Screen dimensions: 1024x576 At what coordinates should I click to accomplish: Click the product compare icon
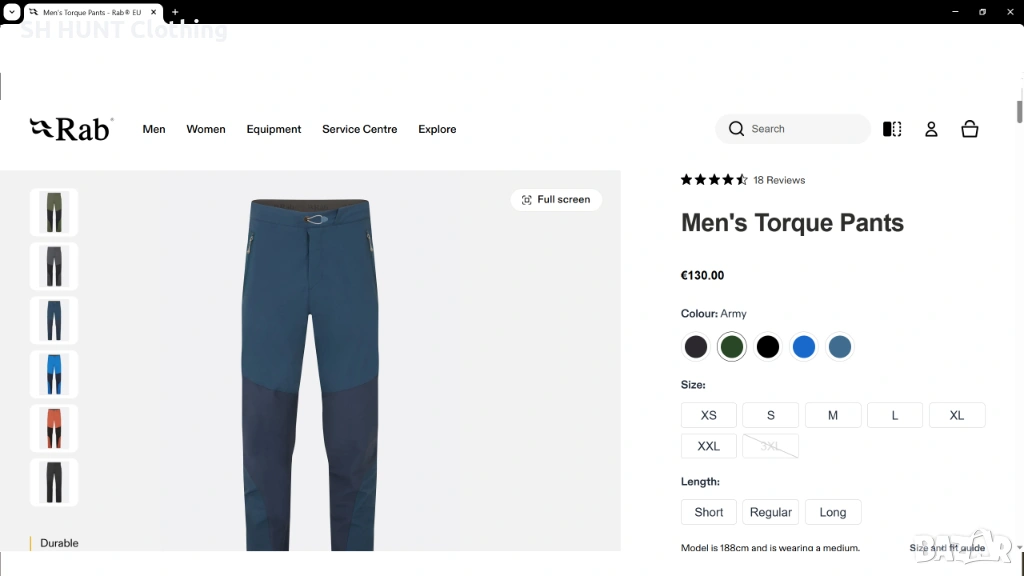[x=892, y=129]
